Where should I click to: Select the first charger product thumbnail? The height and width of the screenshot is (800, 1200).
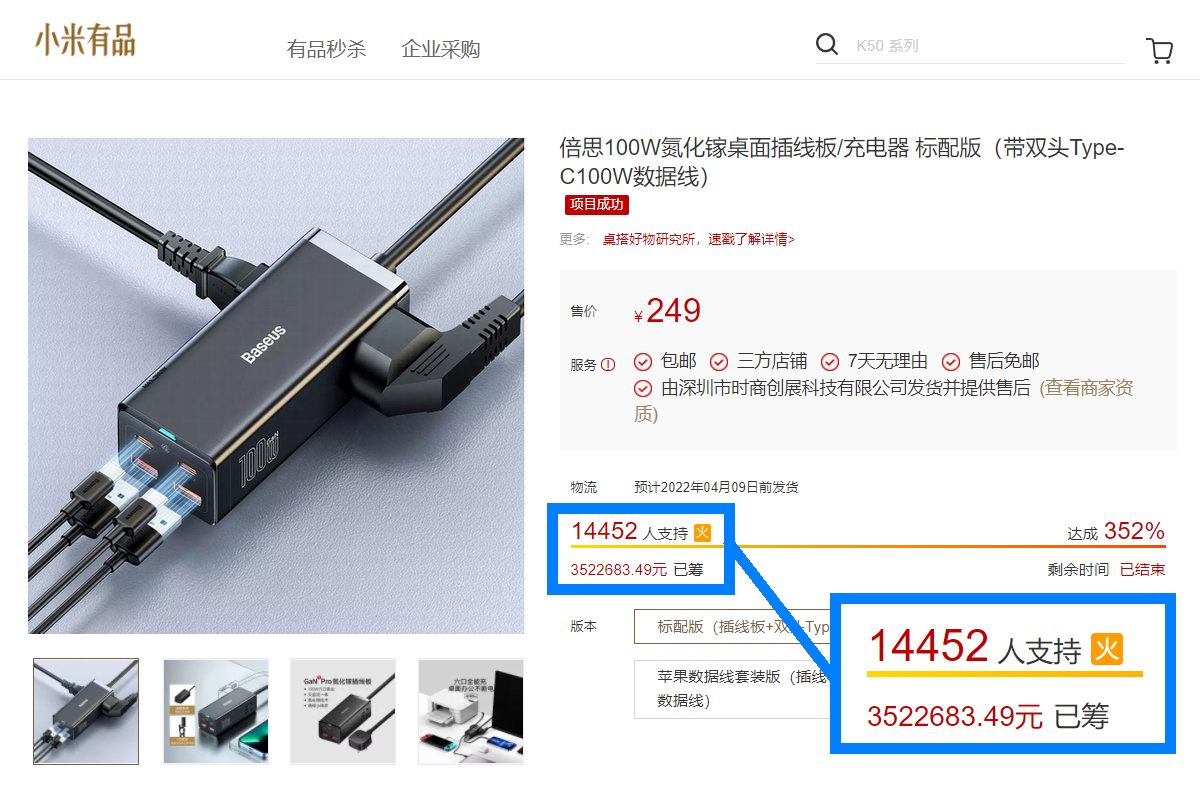tap(86, 711)
